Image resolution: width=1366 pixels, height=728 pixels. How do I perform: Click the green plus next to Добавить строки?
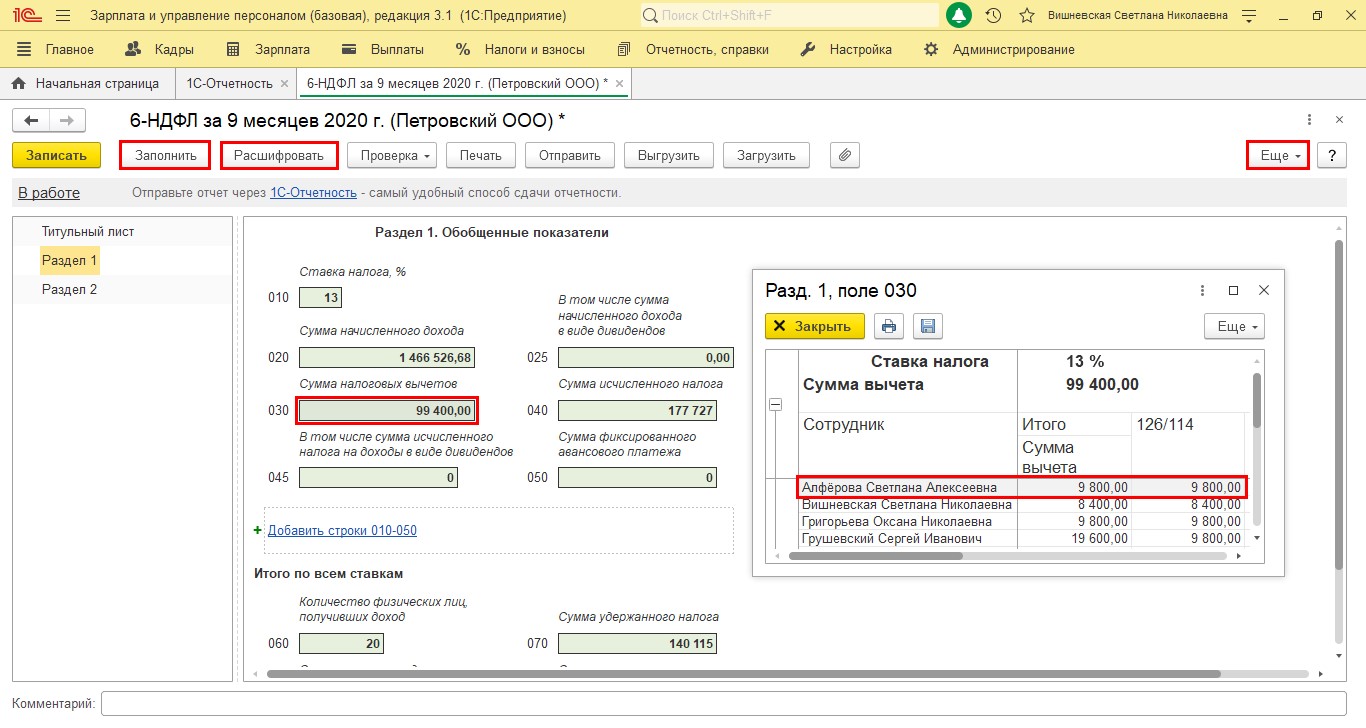click(258, 530)
